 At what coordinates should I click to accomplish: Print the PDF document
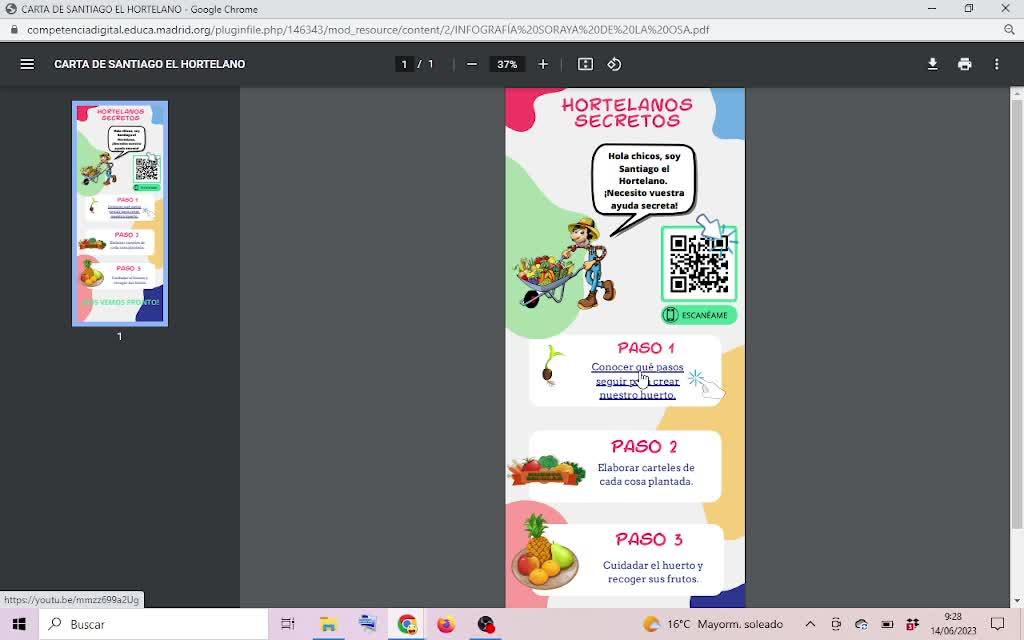(965, 64)
